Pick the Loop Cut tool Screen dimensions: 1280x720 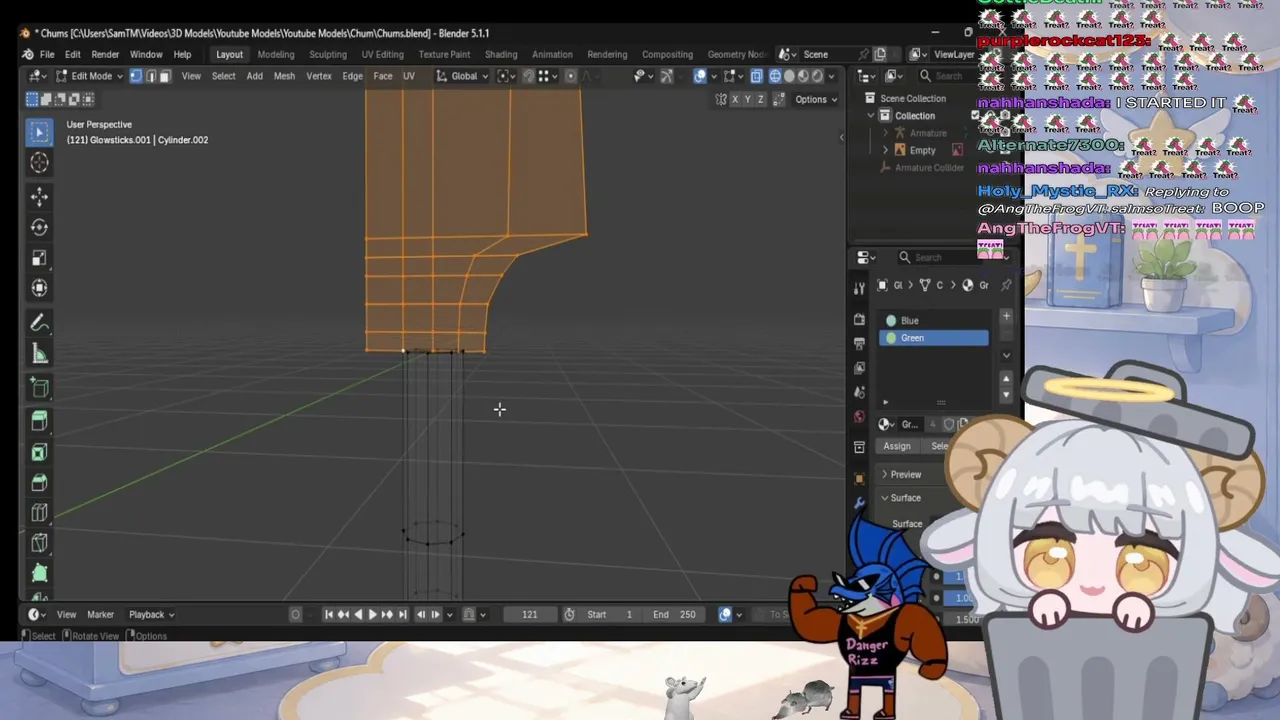pyautogui.click(x=39, y=513)
